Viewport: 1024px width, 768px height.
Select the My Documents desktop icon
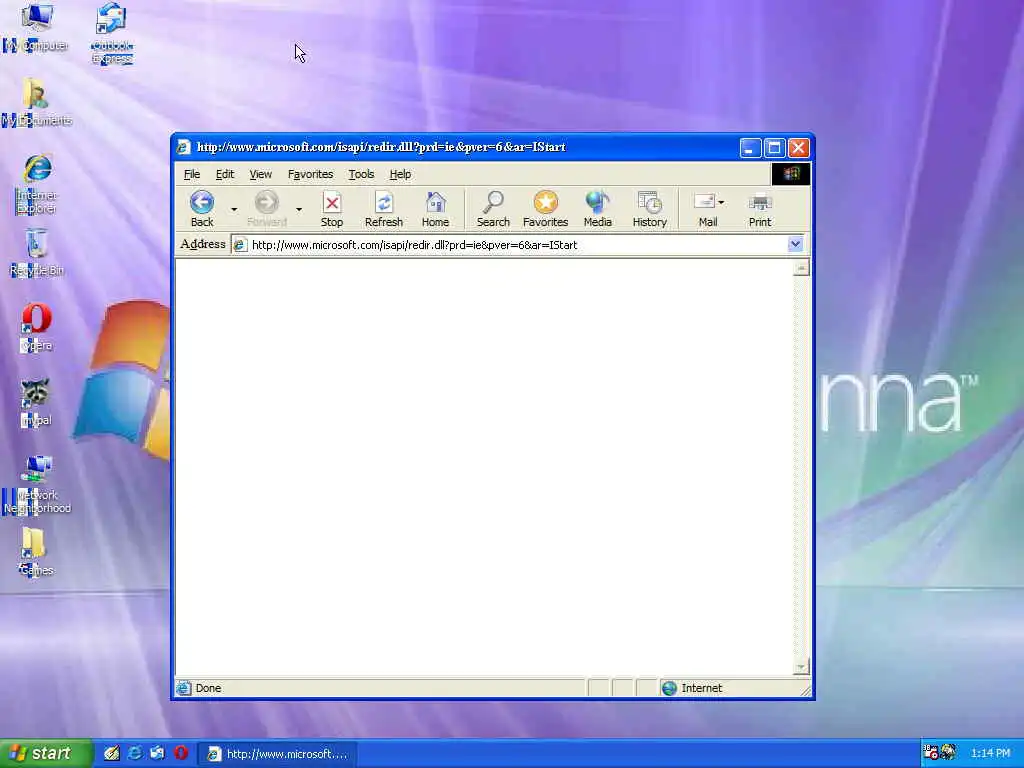(x=37, y=103)
